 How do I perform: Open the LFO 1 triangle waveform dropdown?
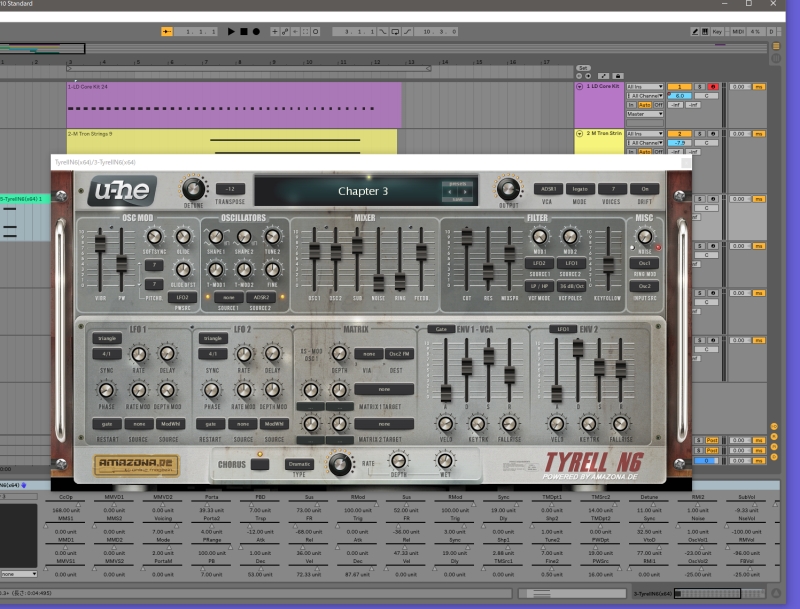coord(106,338)
